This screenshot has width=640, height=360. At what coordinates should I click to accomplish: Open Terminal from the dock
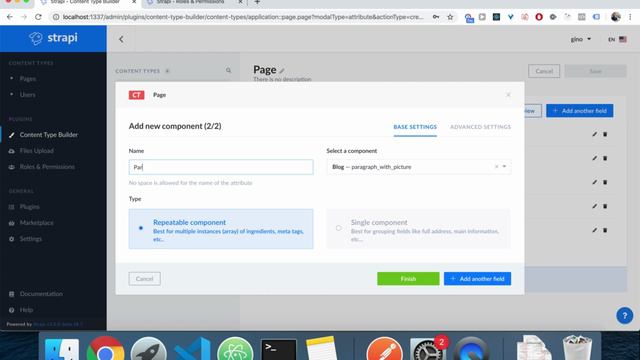coord(279,349)
